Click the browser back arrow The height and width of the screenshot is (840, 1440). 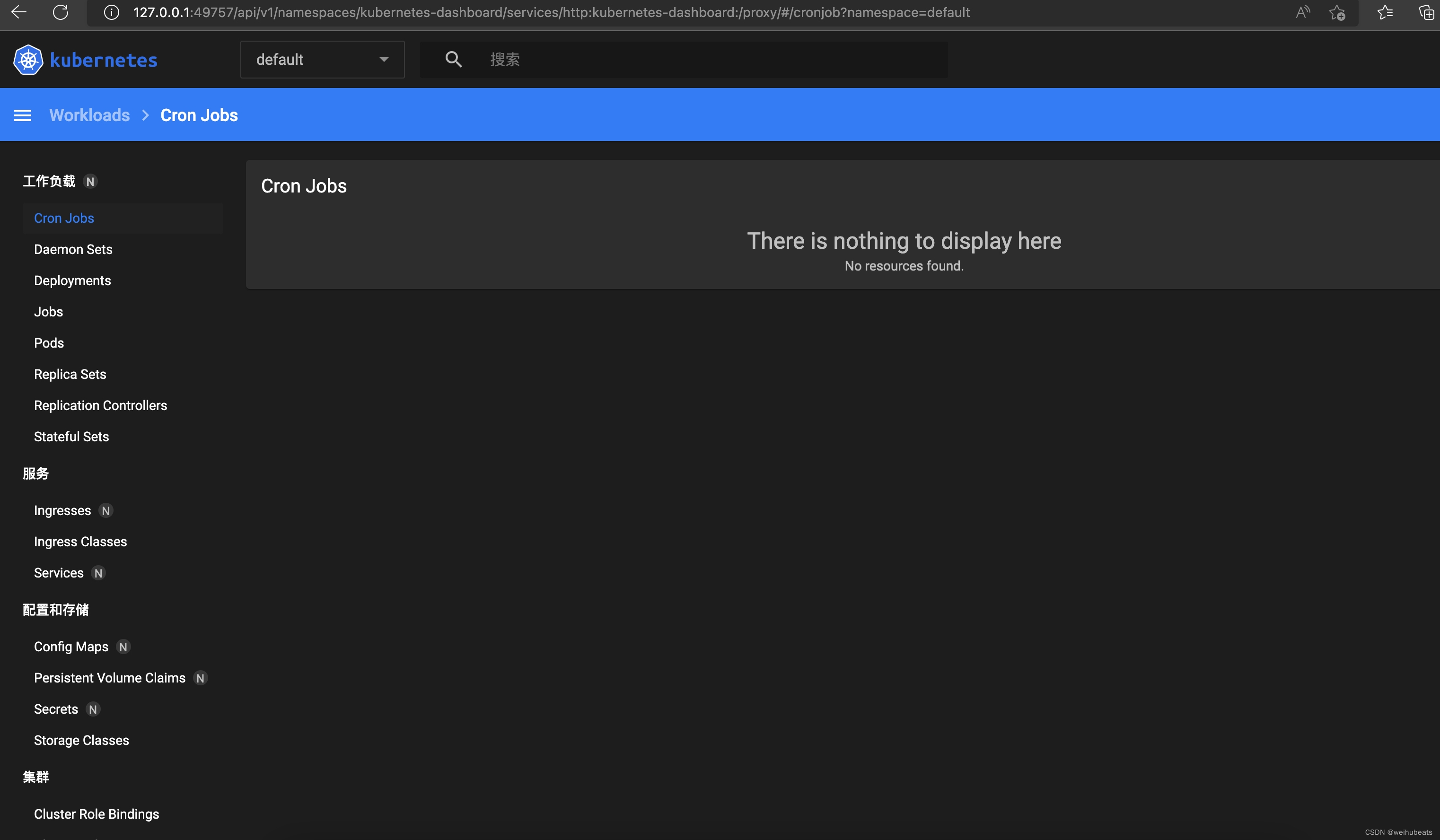click(x=19, y=12)
